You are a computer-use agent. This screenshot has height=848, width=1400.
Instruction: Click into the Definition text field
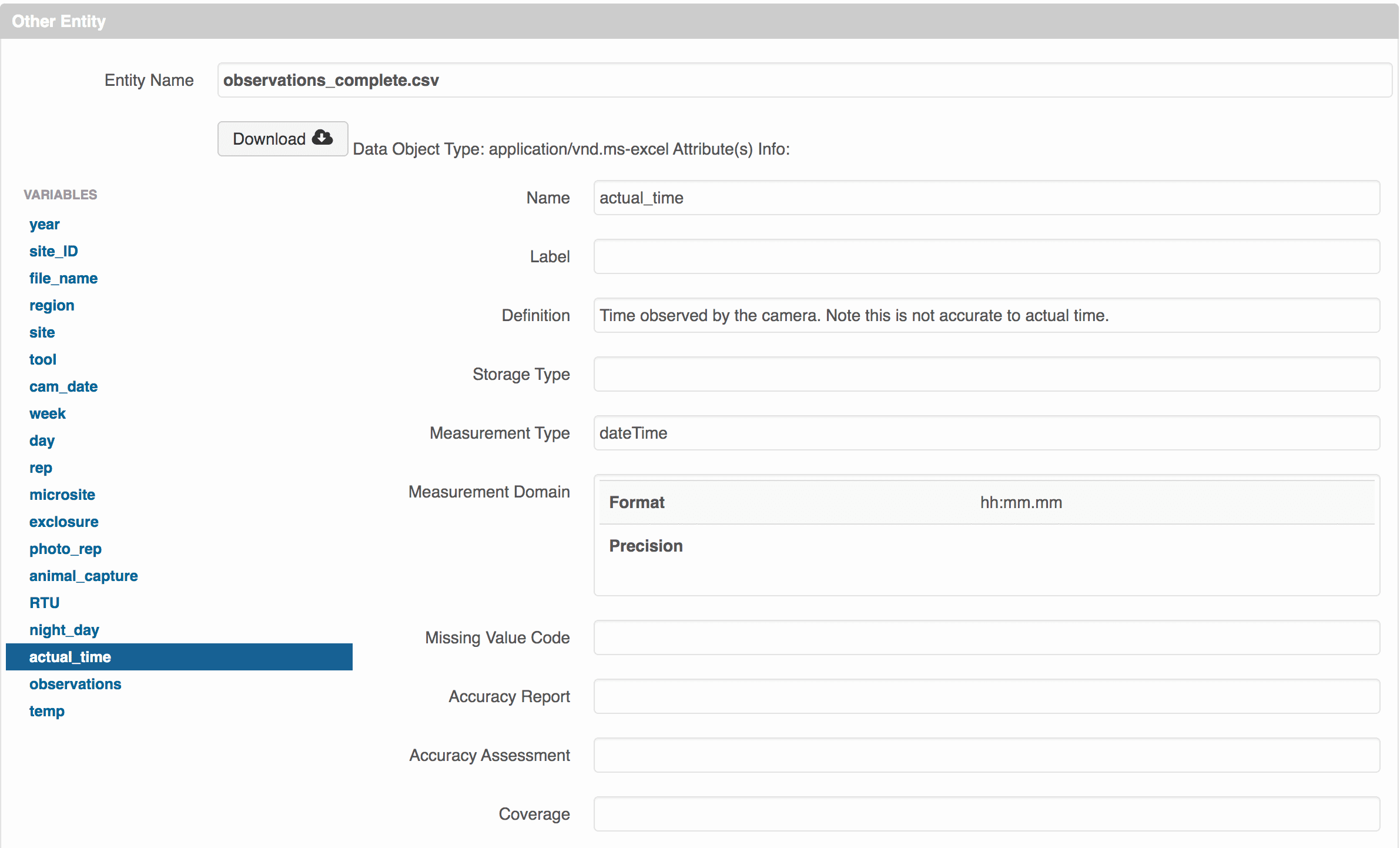pyautogui.click(x=986, y=315)
